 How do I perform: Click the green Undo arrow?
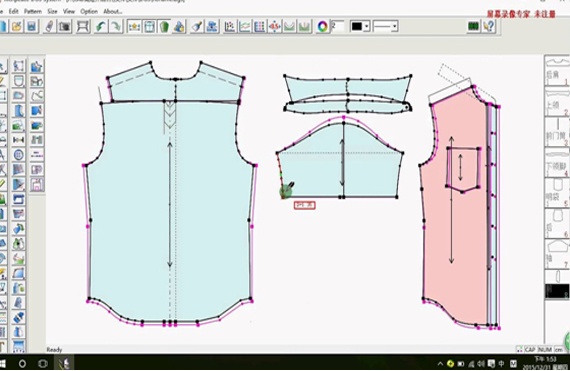pyautogui.click(x=101, y=27)
